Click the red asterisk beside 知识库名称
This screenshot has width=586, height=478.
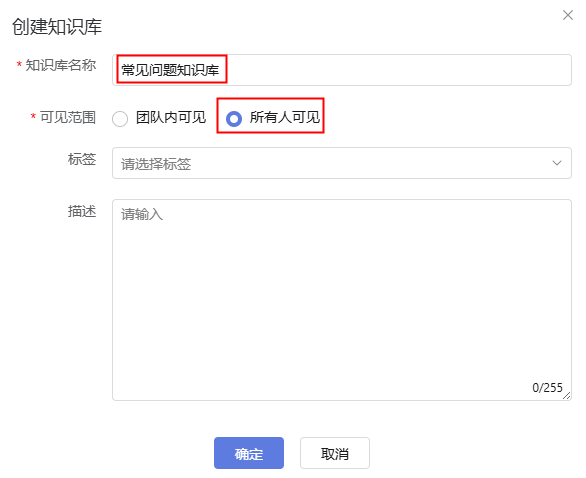click(19, 65)
